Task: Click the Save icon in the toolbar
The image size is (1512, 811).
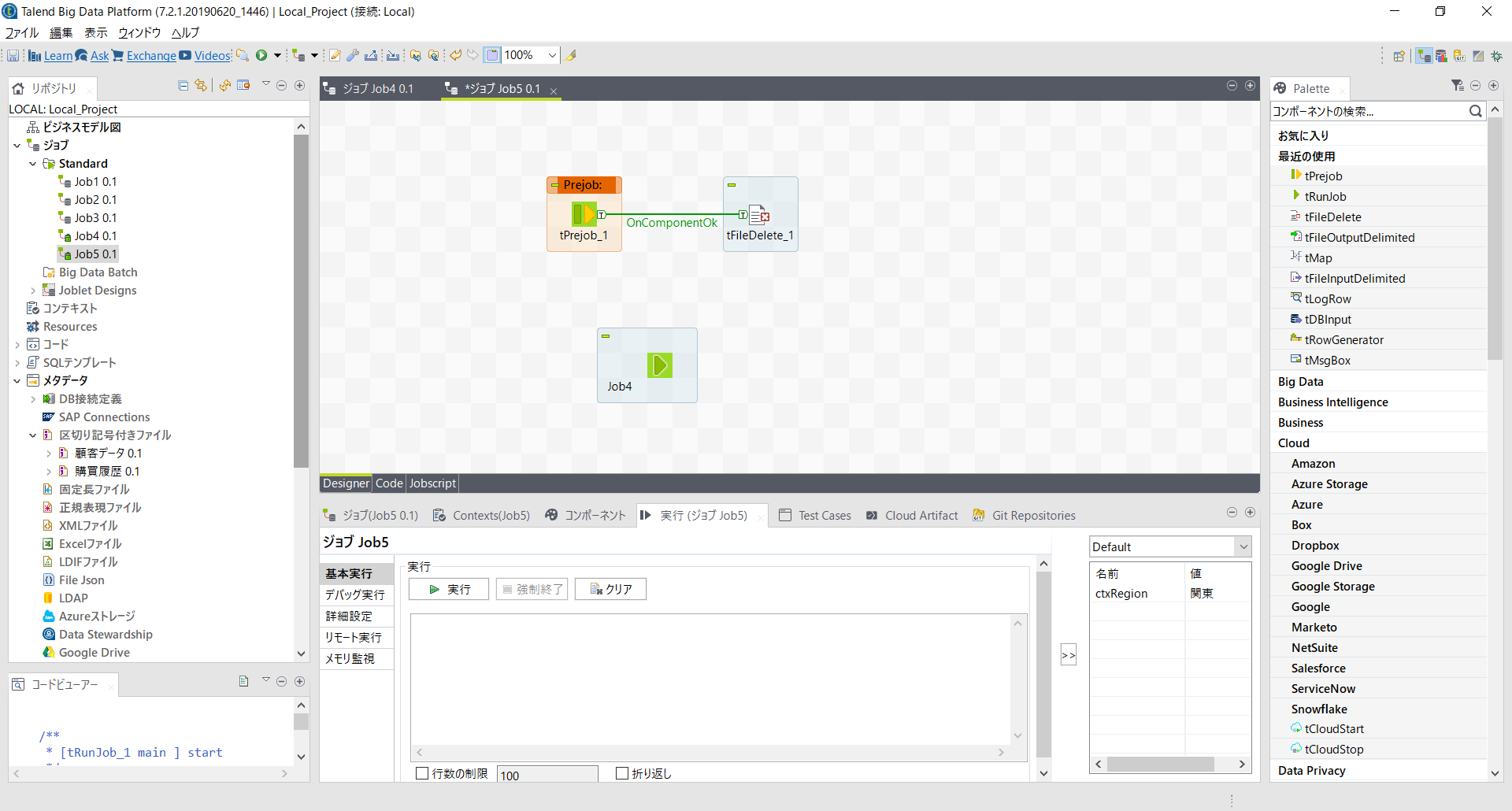Action: pyautogui.click(x=13, y=55)
